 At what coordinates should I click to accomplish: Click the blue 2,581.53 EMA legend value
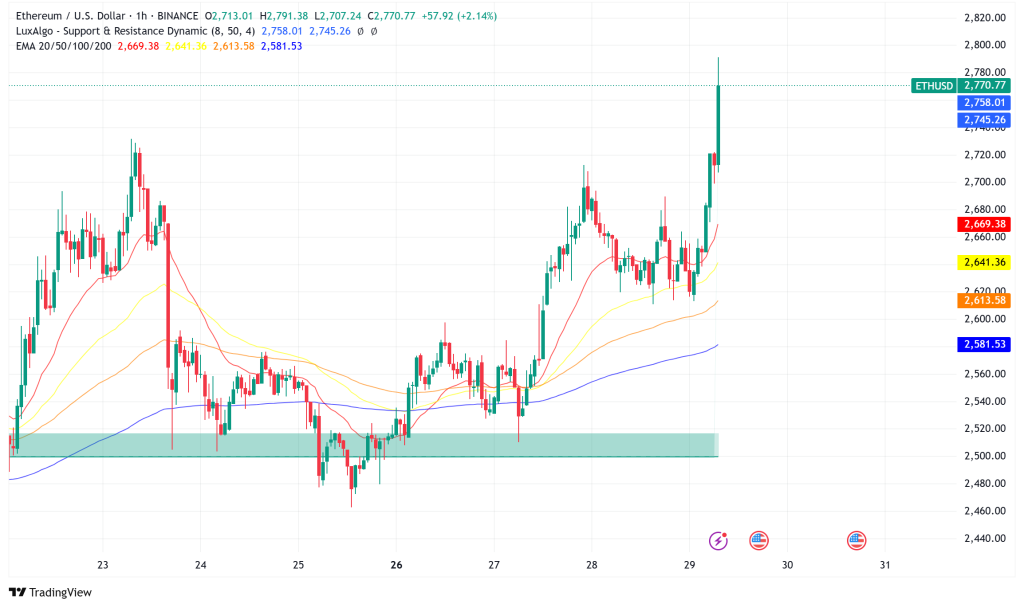click(281, 46)
